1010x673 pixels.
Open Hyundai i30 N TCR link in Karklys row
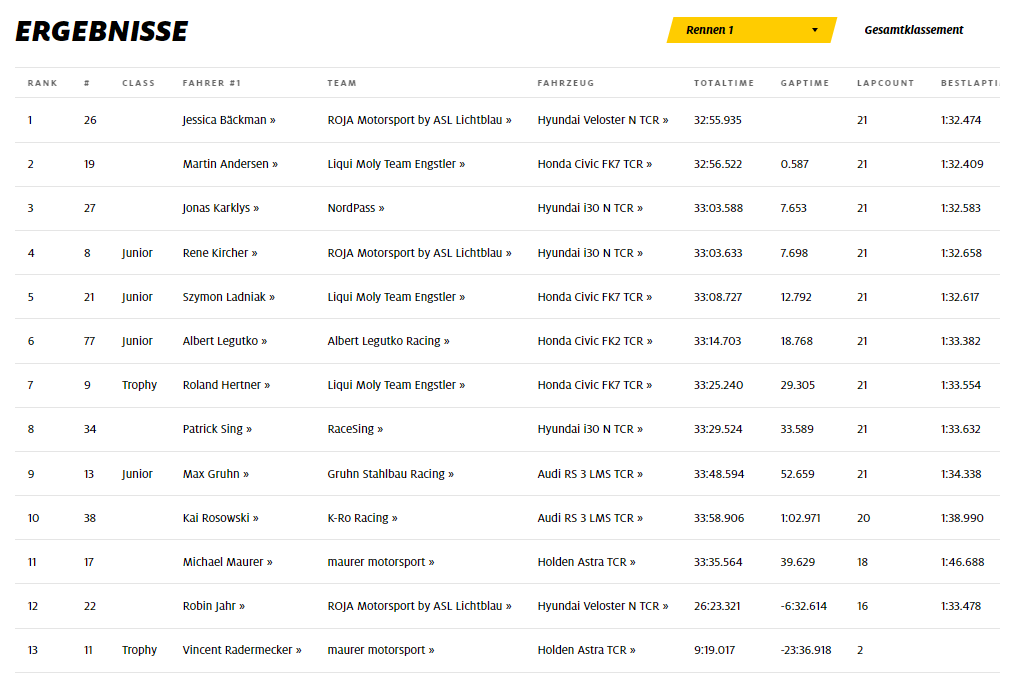pyautogui.click(x=590, y=208)
